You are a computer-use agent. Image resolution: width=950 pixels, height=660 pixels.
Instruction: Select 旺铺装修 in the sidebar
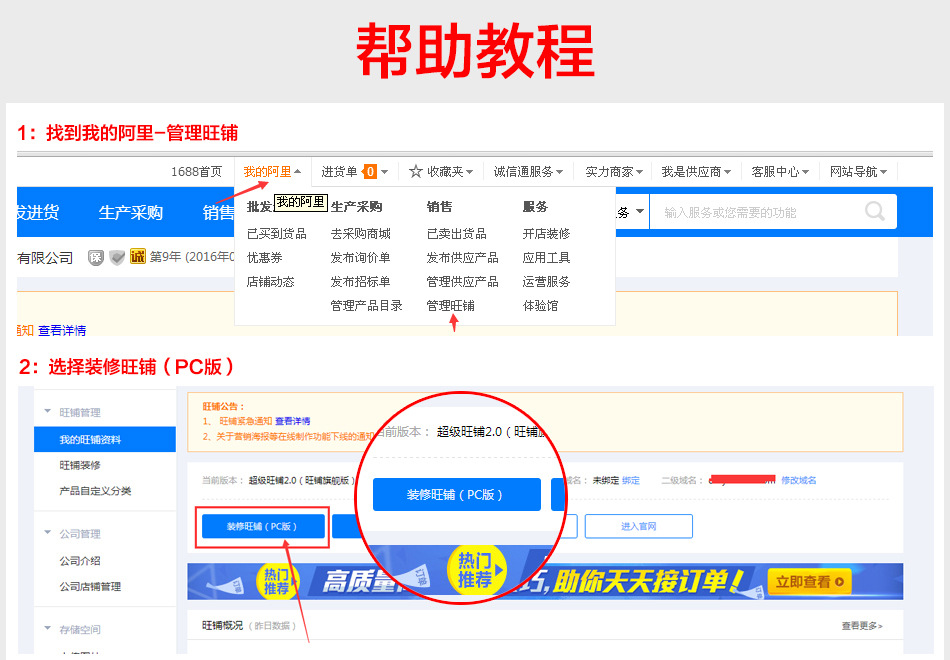79,465
